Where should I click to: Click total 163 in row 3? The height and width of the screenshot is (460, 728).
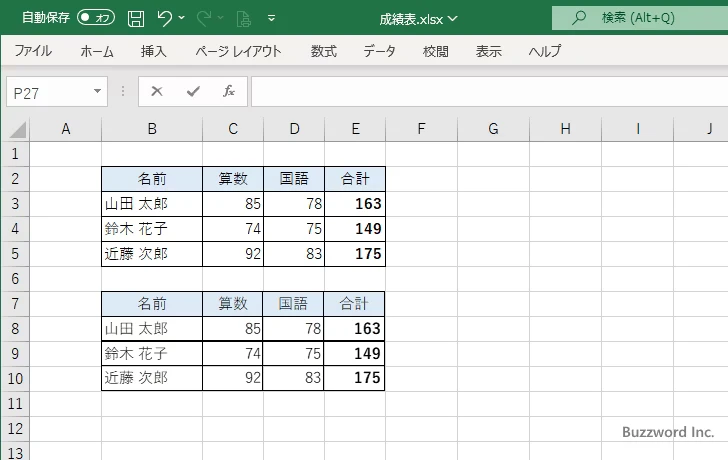coord(355,204)
